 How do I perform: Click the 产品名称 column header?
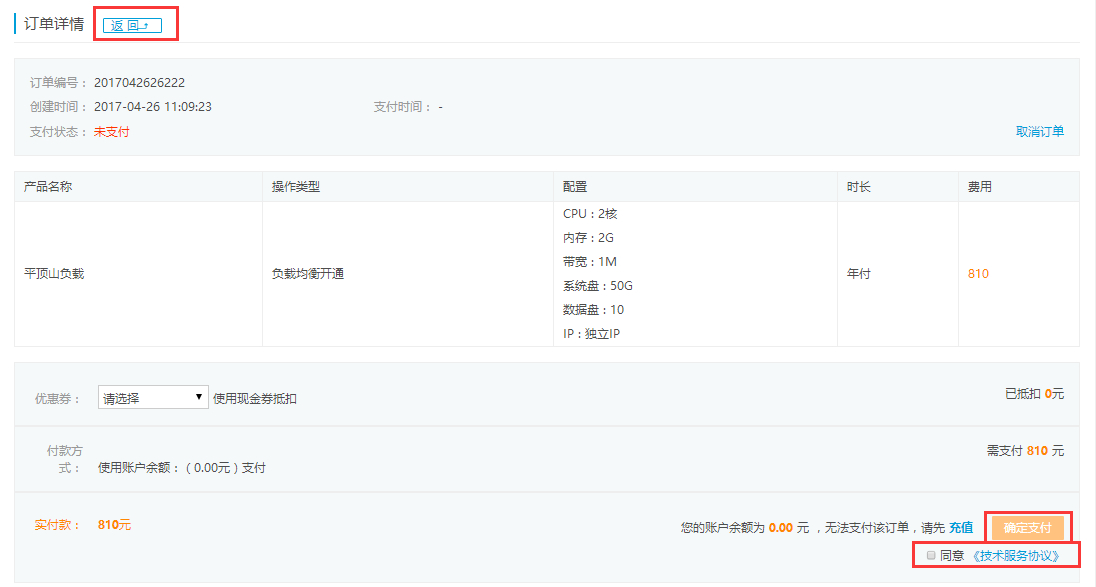[x=48, y=187]
